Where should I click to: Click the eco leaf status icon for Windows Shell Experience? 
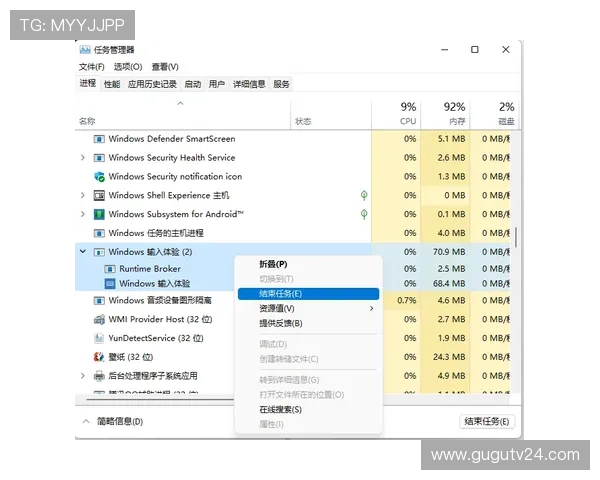click(364, 196)
